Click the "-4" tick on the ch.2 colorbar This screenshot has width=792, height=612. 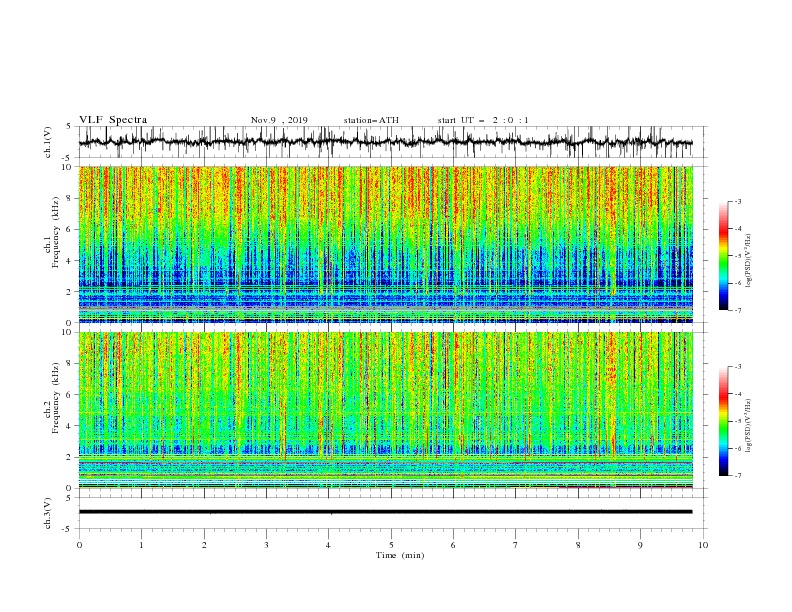click(737, 394)
